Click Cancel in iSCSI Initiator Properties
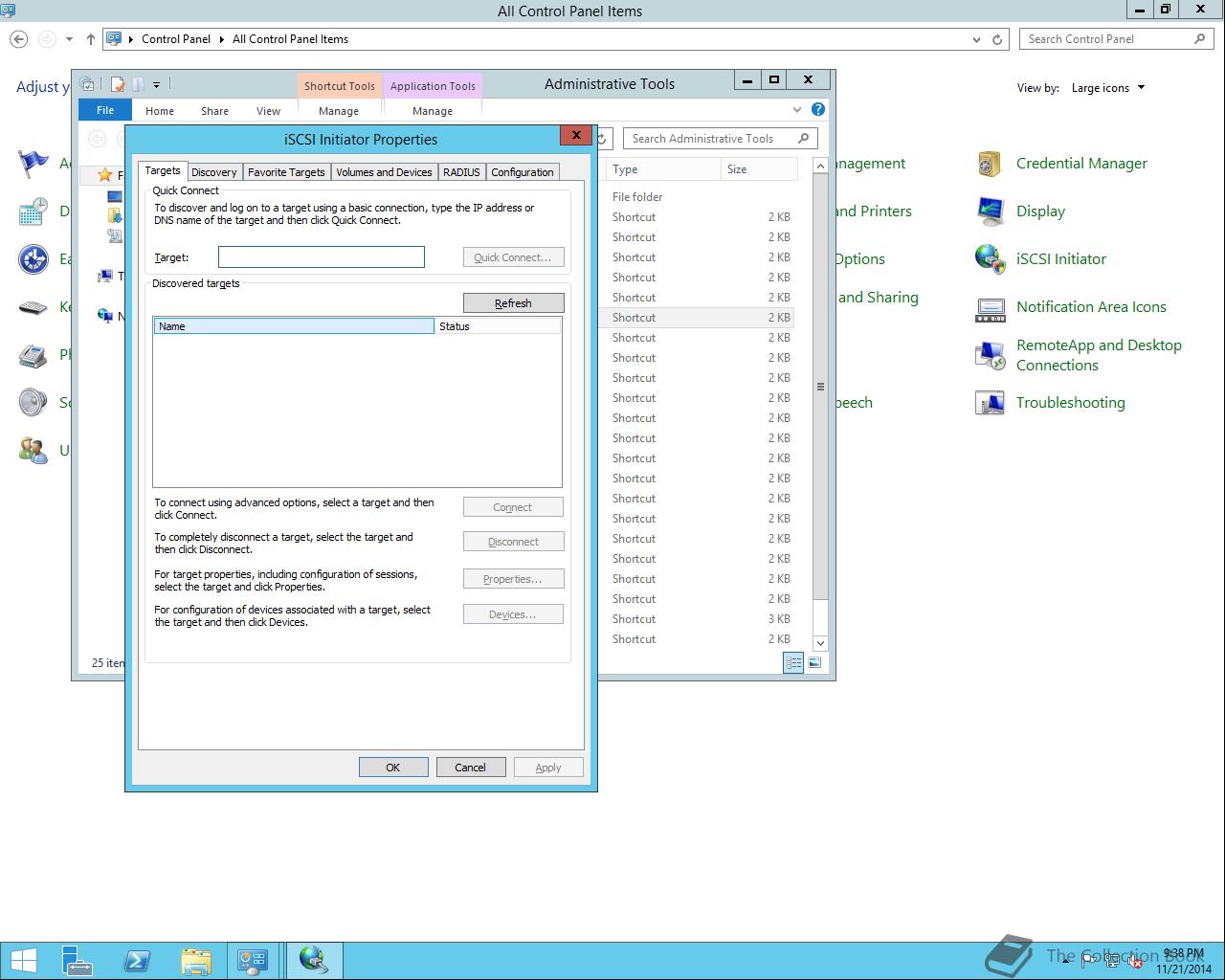This screenshot has width=1225, height=980. (471, 768)
